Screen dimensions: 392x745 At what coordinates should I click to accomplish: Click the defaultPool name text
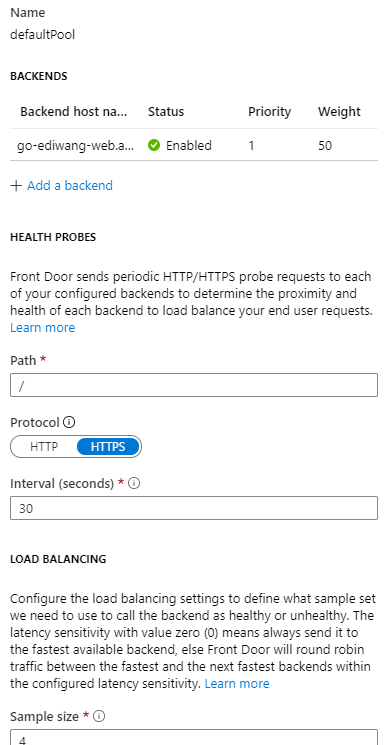[x=42, y=35]
